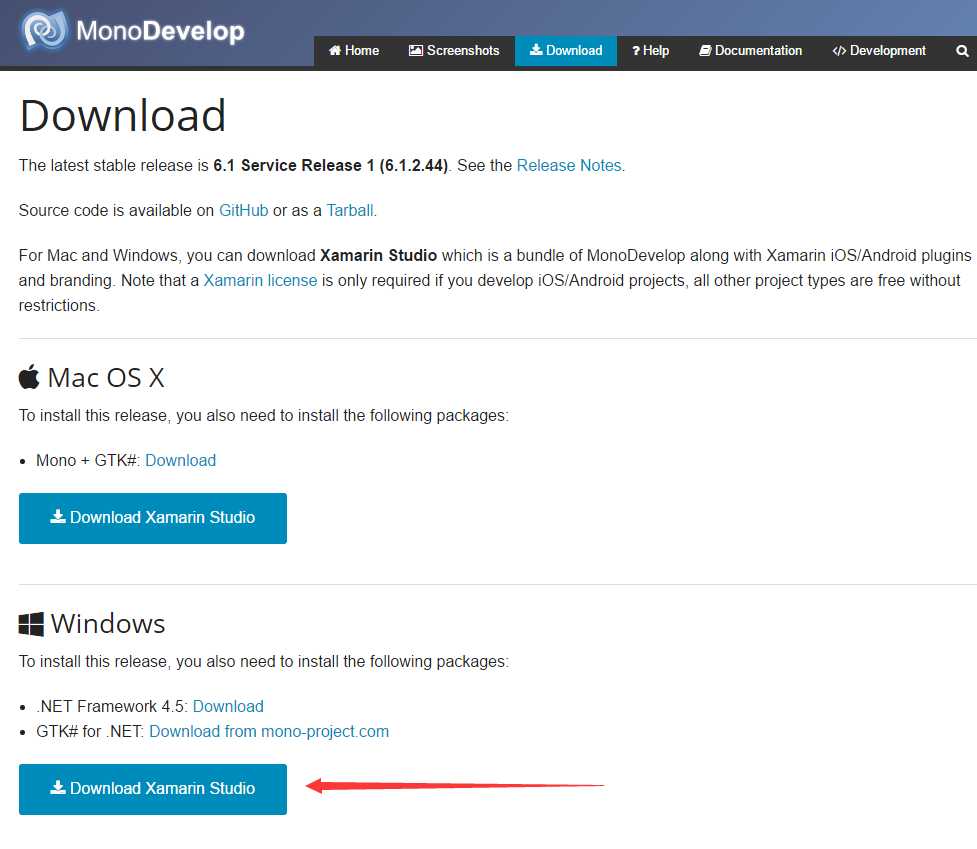The image size is (977, 849).
Task: Click the '6.1 Service Release 1 (6.1.2.44)' text
Action: [330, 166]
